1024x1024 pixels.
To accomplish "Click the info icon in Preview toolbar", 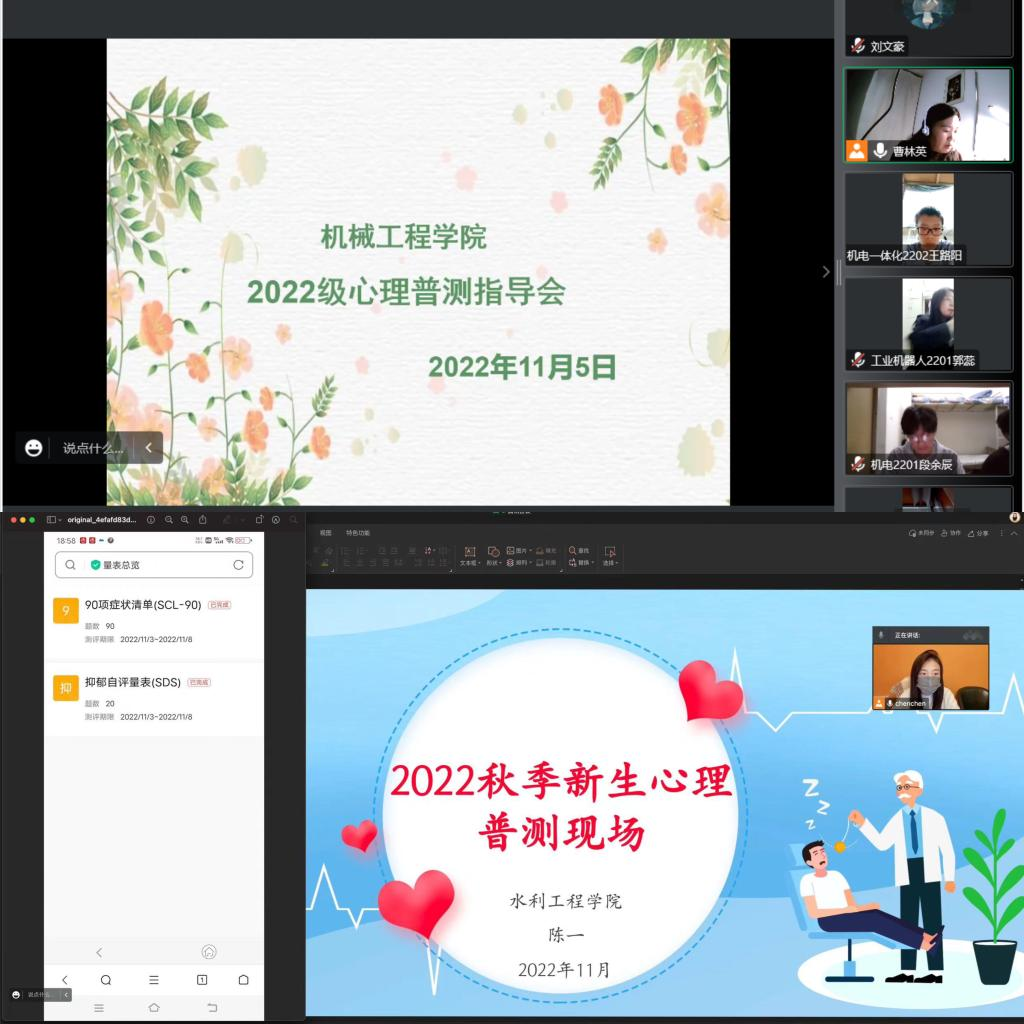I will pos(151,520).
